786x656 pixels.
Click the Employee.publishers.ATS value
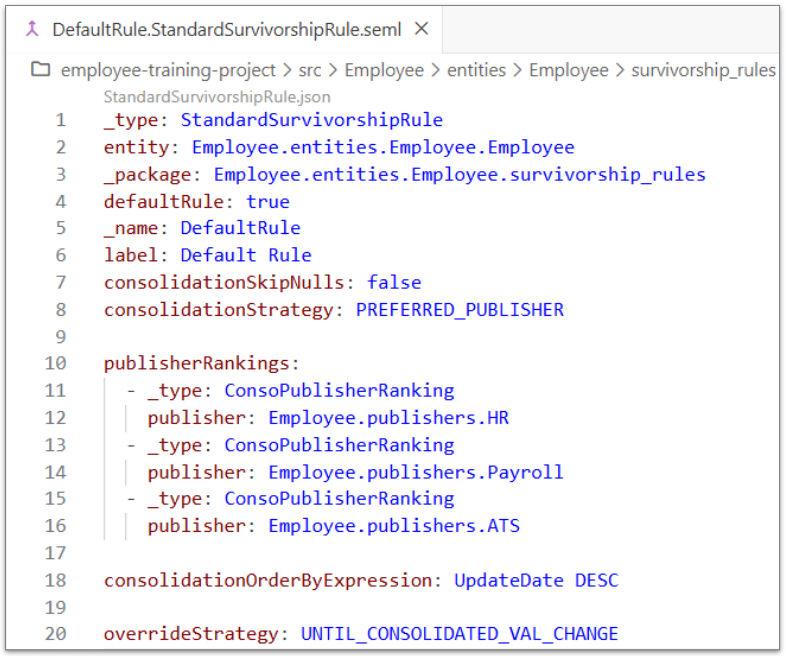394,525
